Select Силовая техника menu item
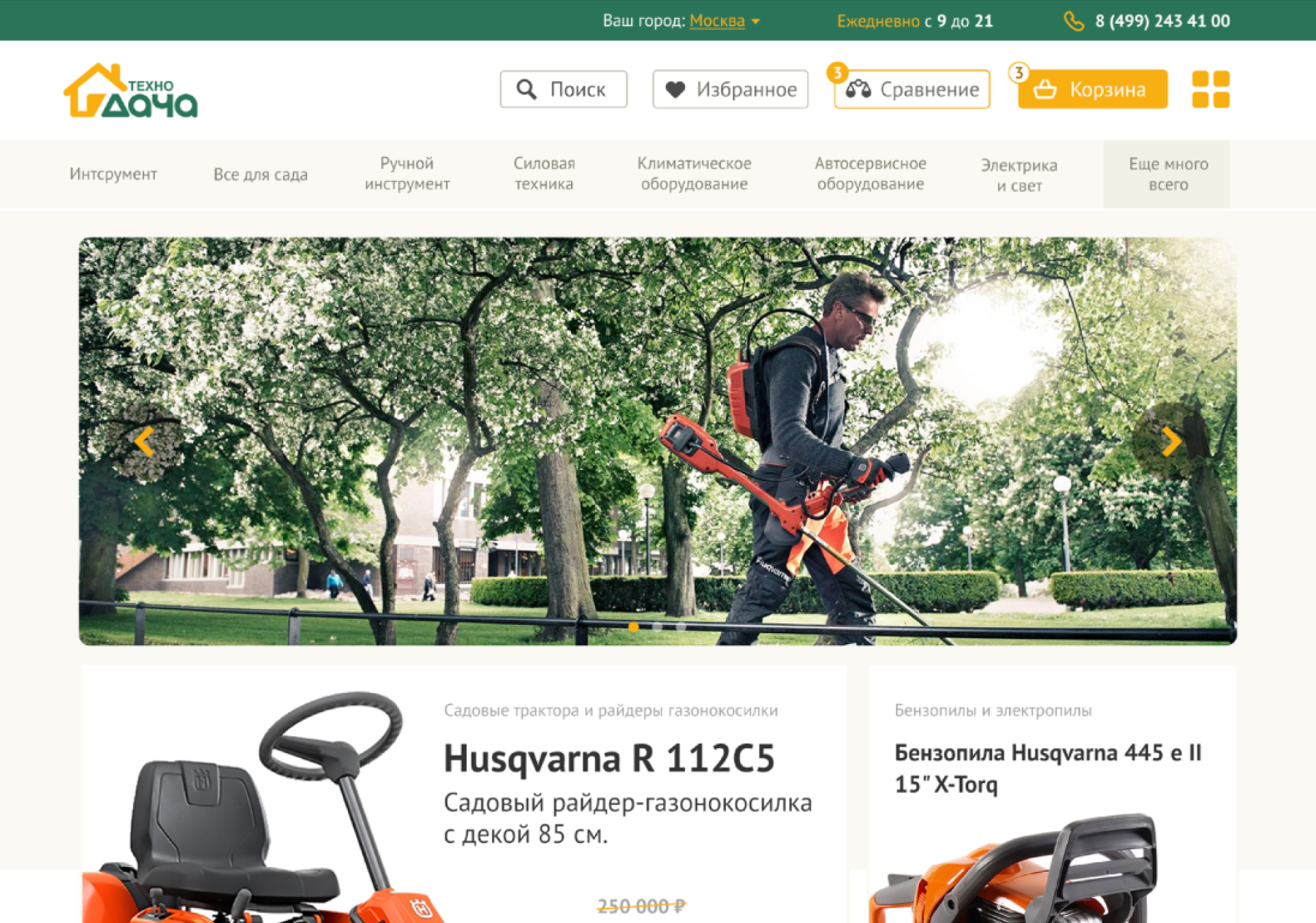 pos(544,174)
